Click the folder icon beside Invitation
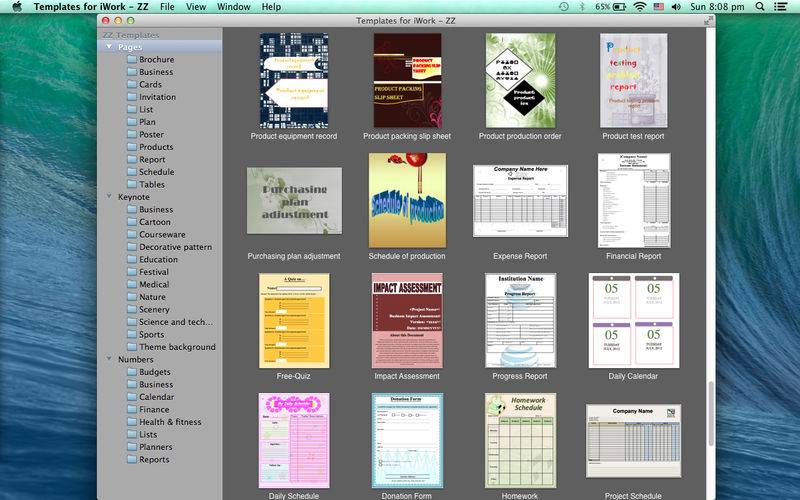 tap(132, 96)
